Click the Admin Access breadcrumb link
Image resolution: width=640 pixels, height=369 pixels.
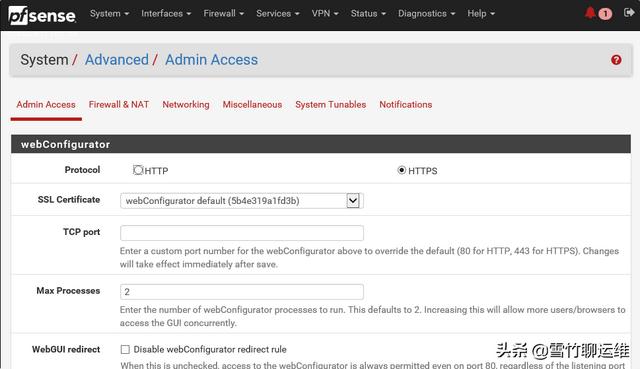[x=211, y=60]
